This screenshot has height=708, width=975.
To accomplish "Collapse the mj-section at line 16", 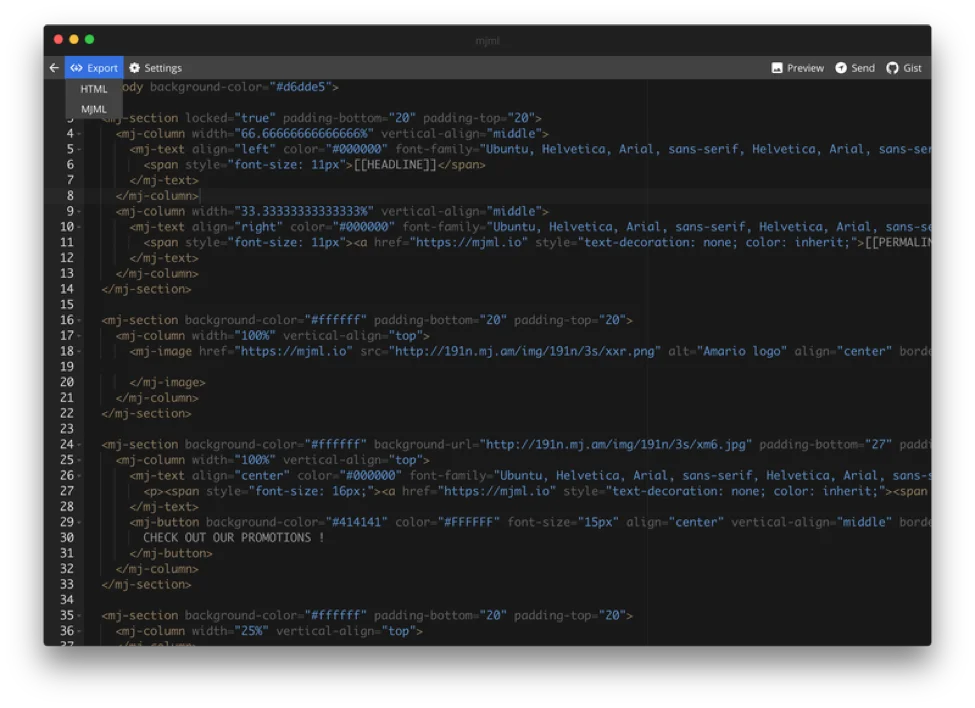I will pyautogui.click(x=79, y=321).
